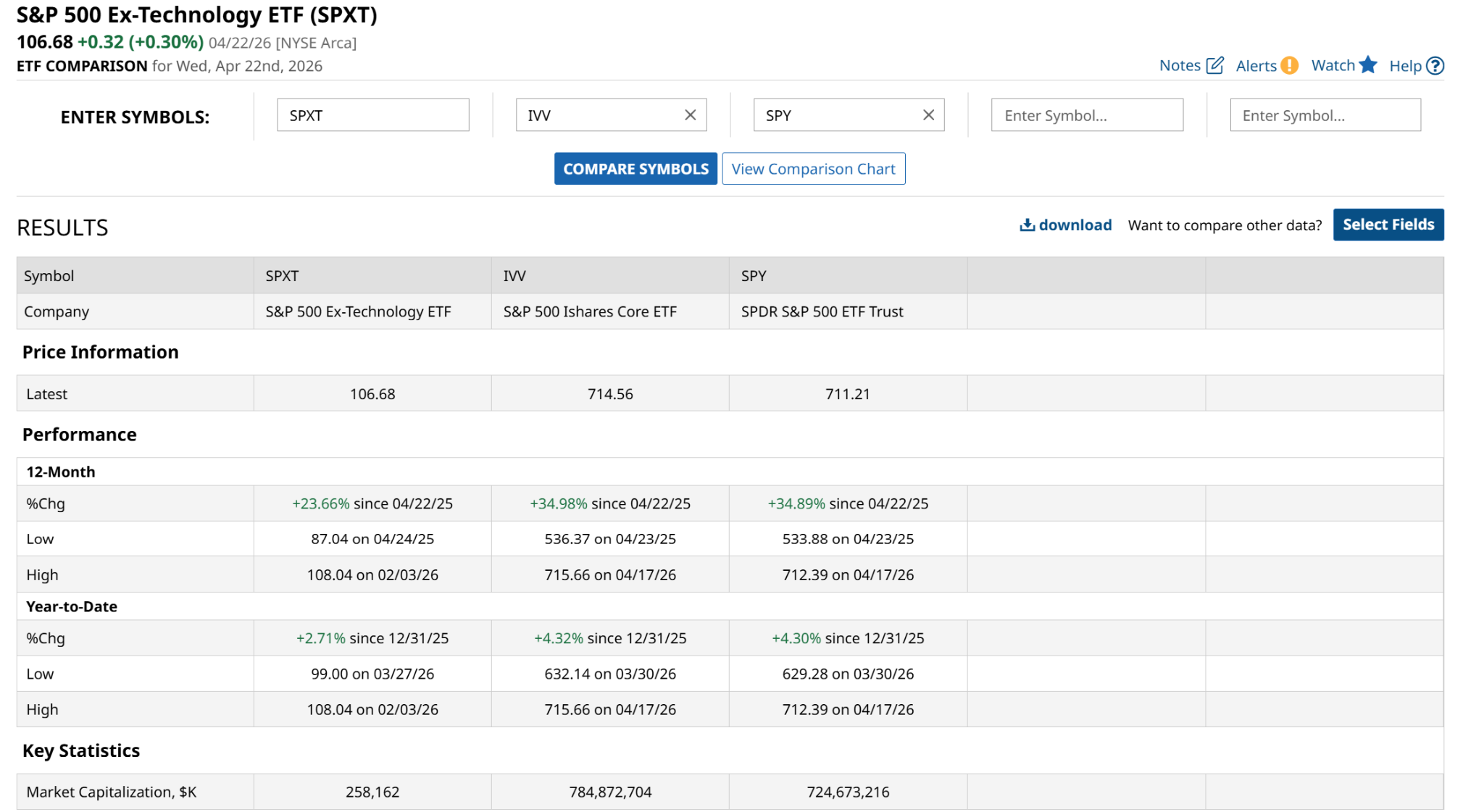Click the download arrow icon
This screenshot has height=812, width=1484.
coord(1027,225)
